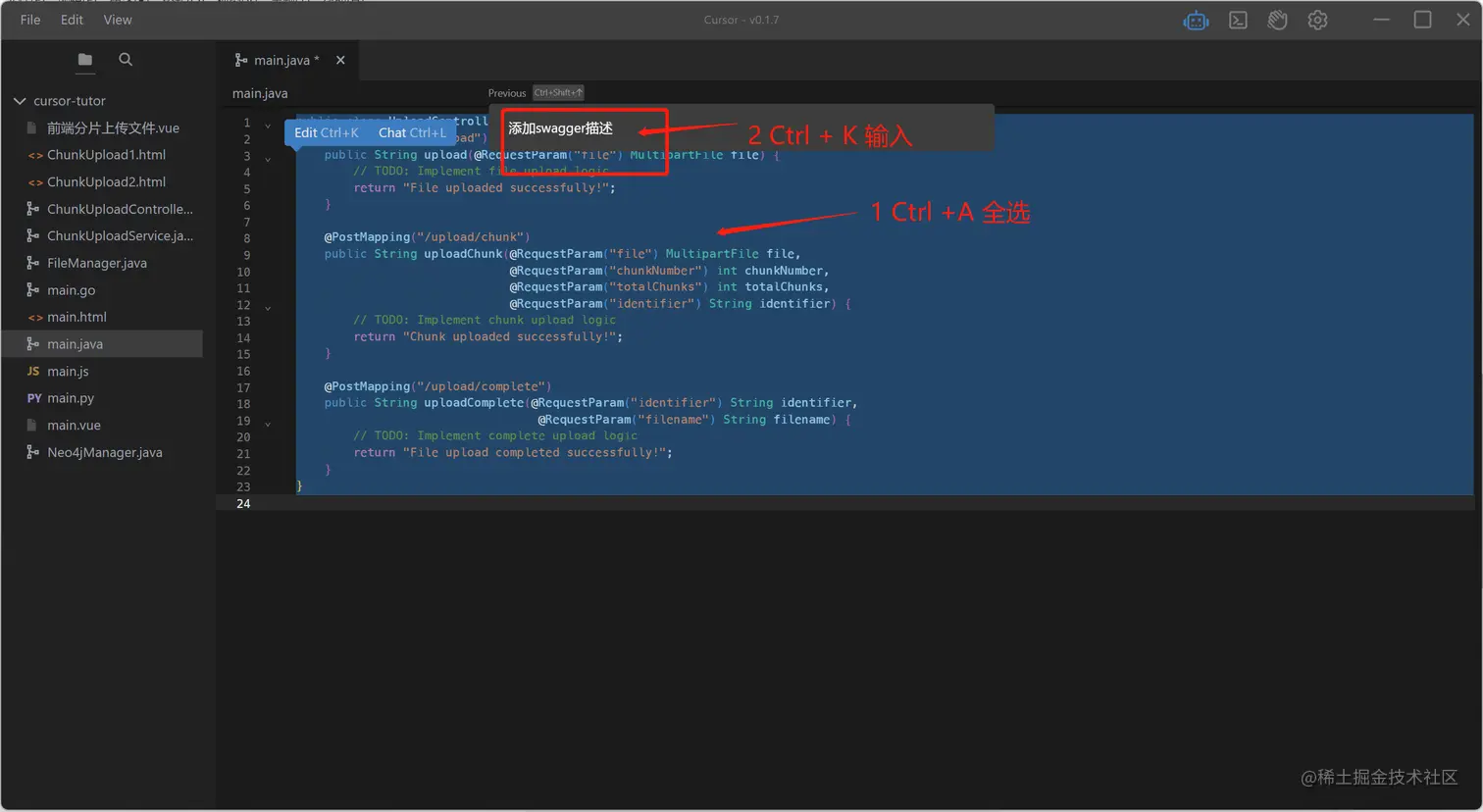
Task: Open Cursor settings via the gear icon
Action: [1317, 20]
